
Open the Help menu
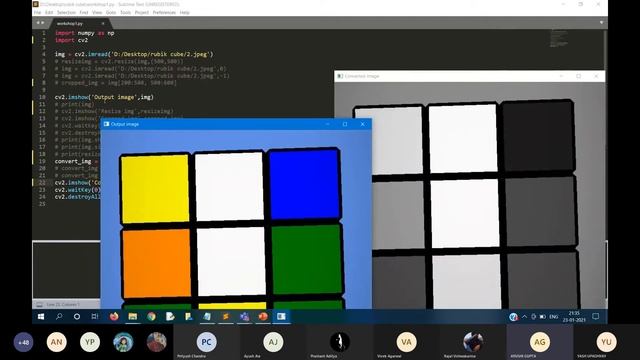coord(184,13)
